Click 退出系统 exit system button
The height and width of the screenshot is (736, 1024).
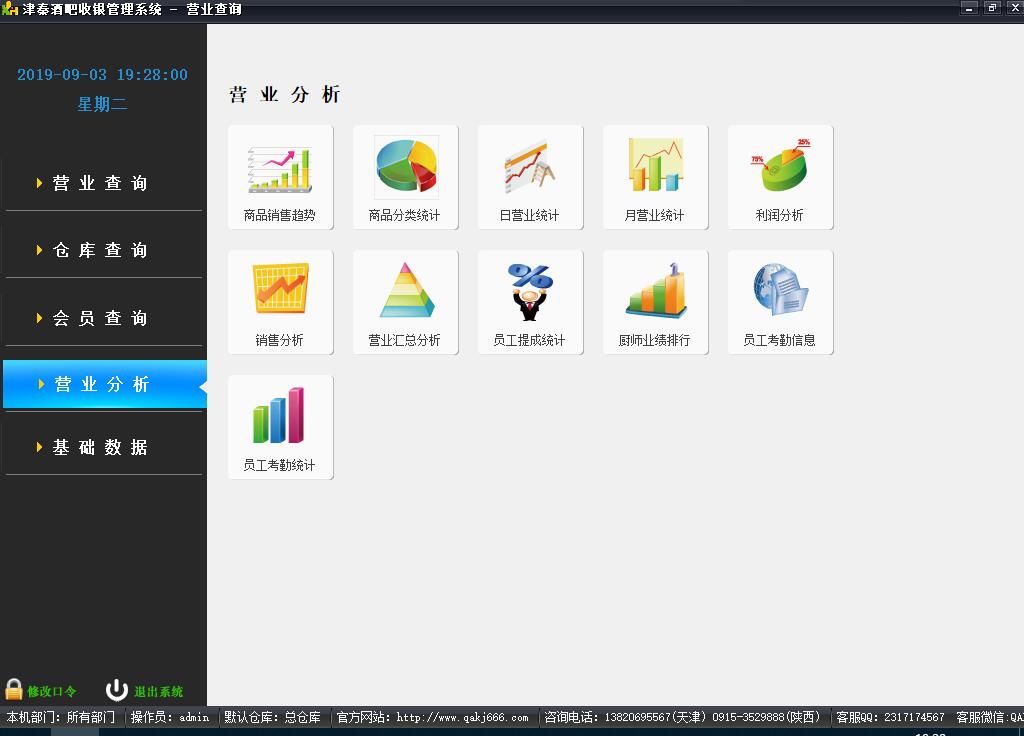(146, 691)
